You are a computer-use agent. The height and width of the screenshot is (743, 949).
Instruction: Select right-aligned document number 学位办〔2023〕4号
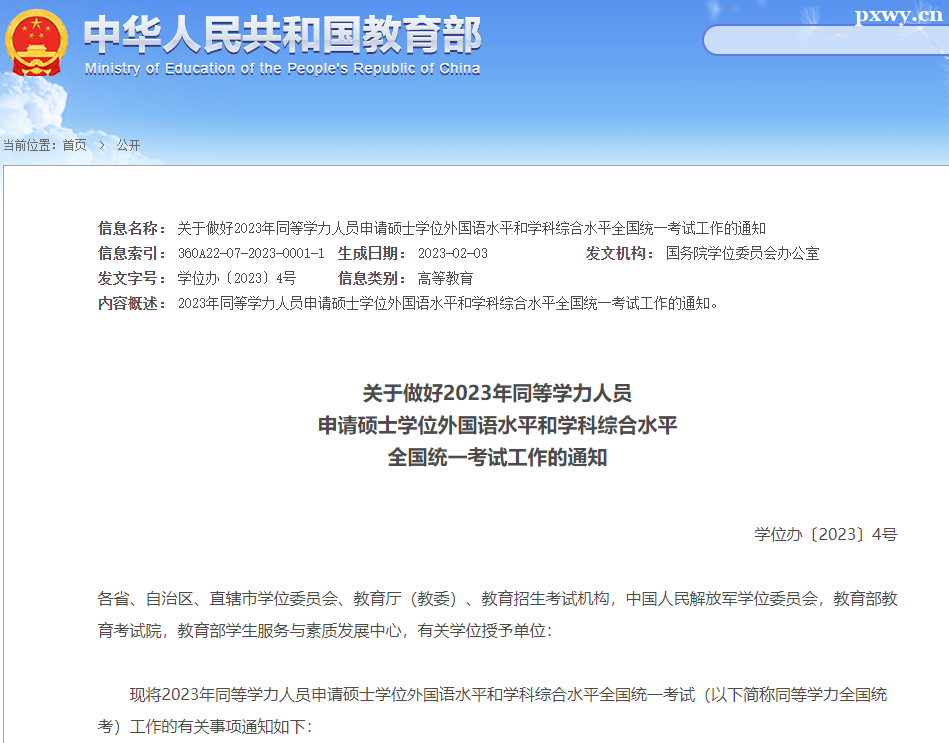pos(826,534)
